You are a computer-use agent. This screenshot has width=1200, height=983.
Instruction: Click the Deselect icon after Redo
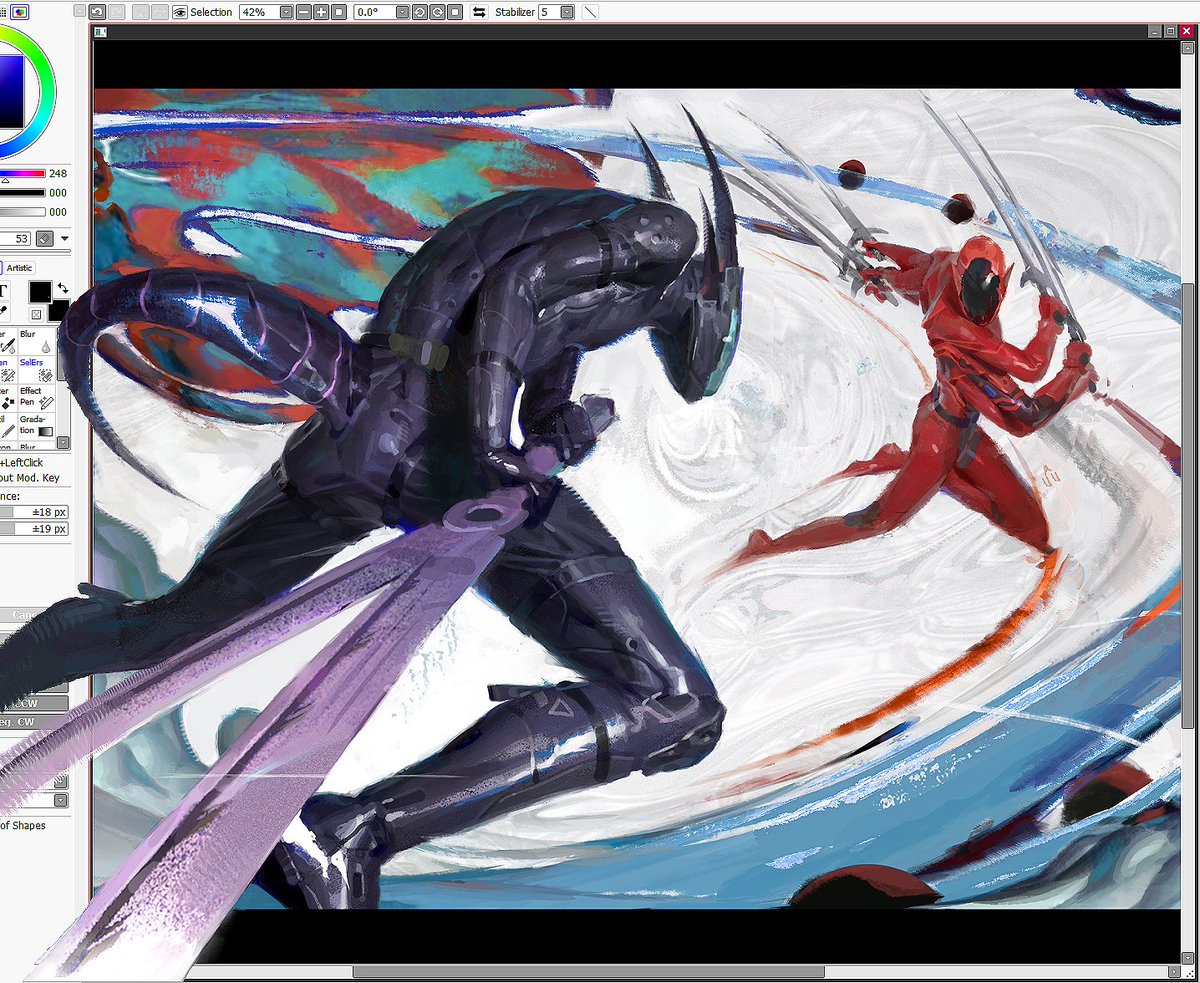point(139,12)
